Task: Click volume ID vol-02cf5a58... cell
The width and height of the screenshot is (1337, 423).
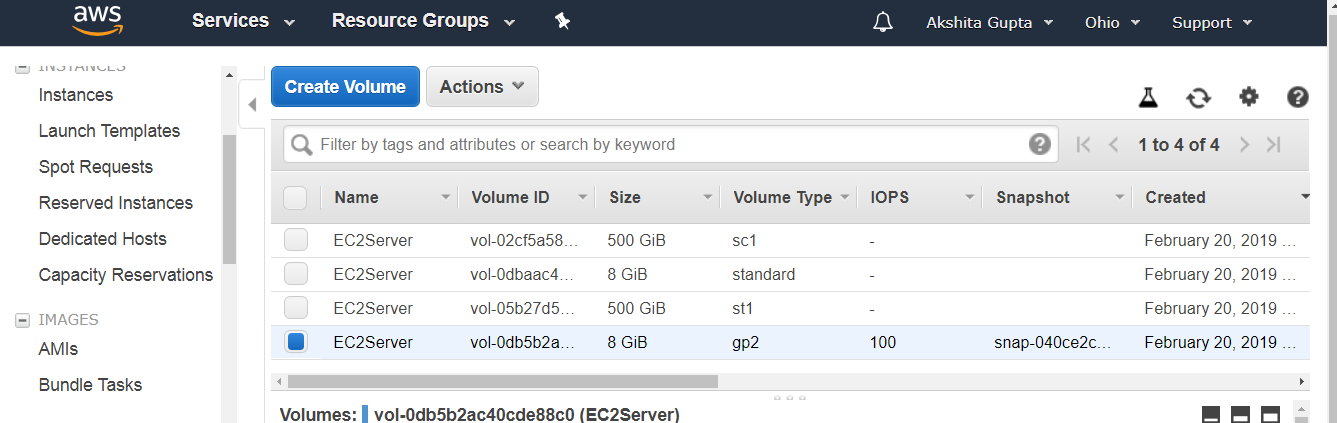Action: click(524, 240)
